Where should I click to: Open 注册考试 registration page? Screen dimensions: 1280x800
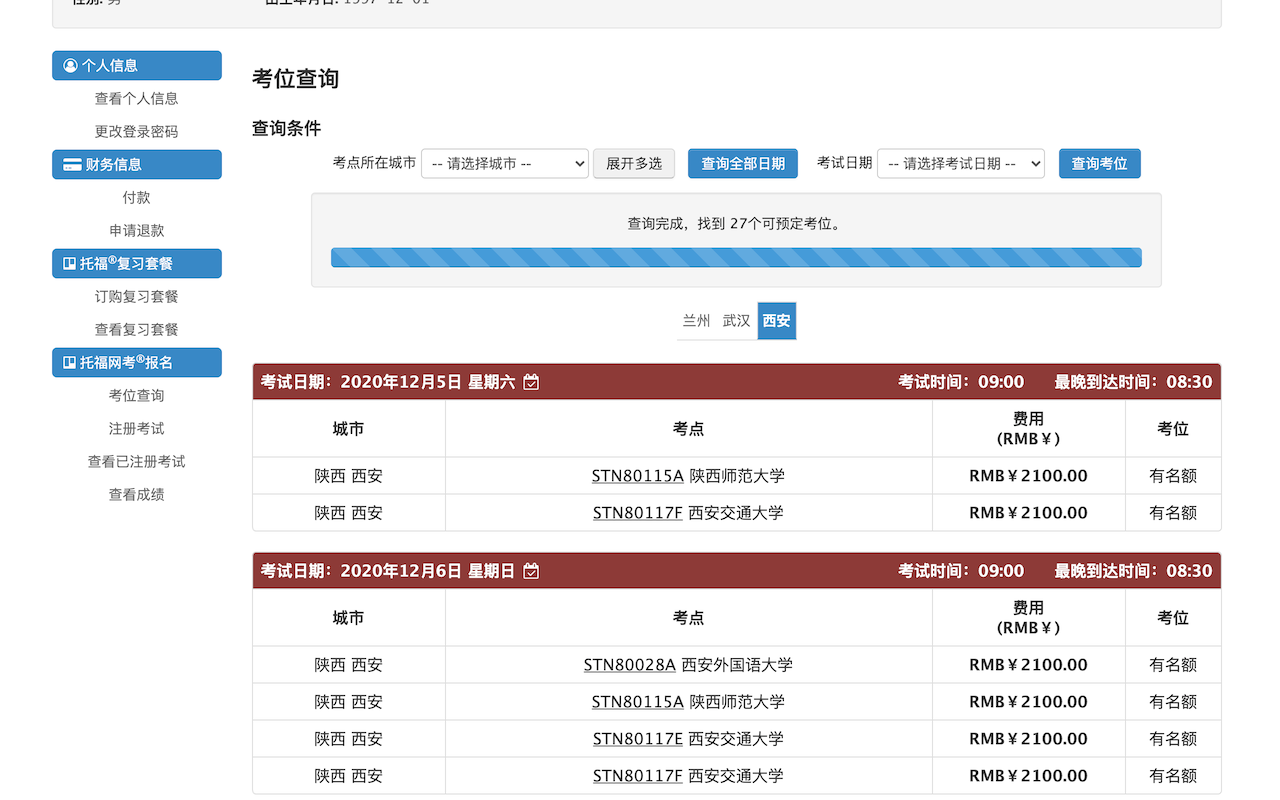click(x=136, y=428)
